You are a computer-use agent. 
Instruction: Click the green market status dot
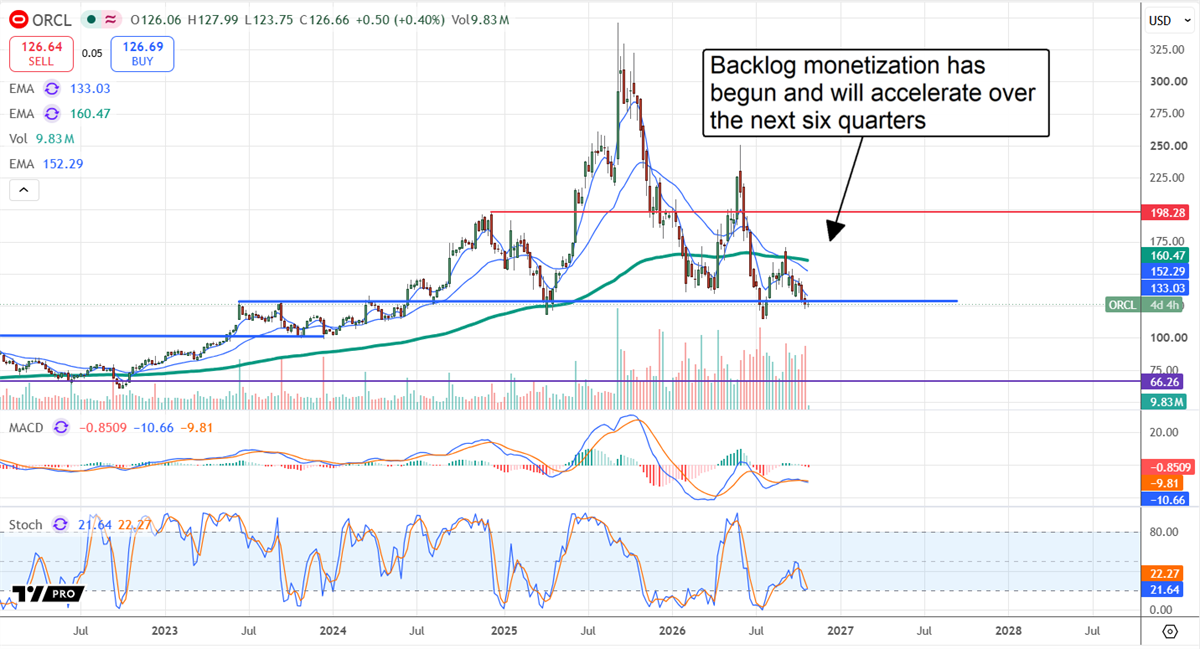coord(89,19)
